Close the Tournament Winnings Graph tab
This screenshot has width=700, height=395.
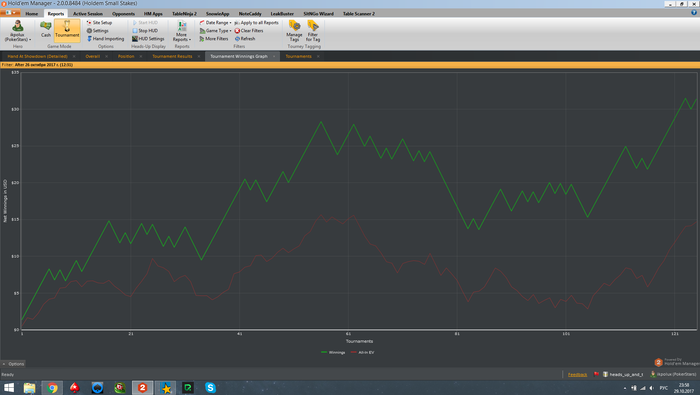pos(274,56)
